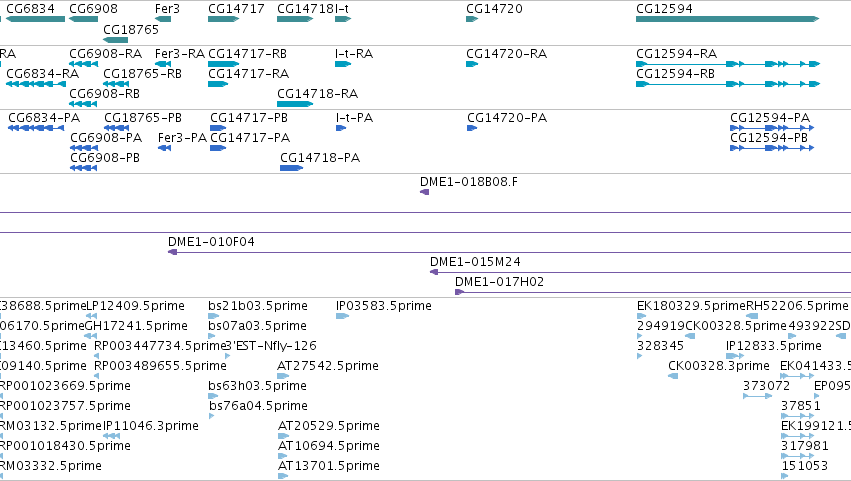This screenshot has width=851, height=481.
Task: Click the bs63h03.5prime EST label
Action: click(258, 387)
